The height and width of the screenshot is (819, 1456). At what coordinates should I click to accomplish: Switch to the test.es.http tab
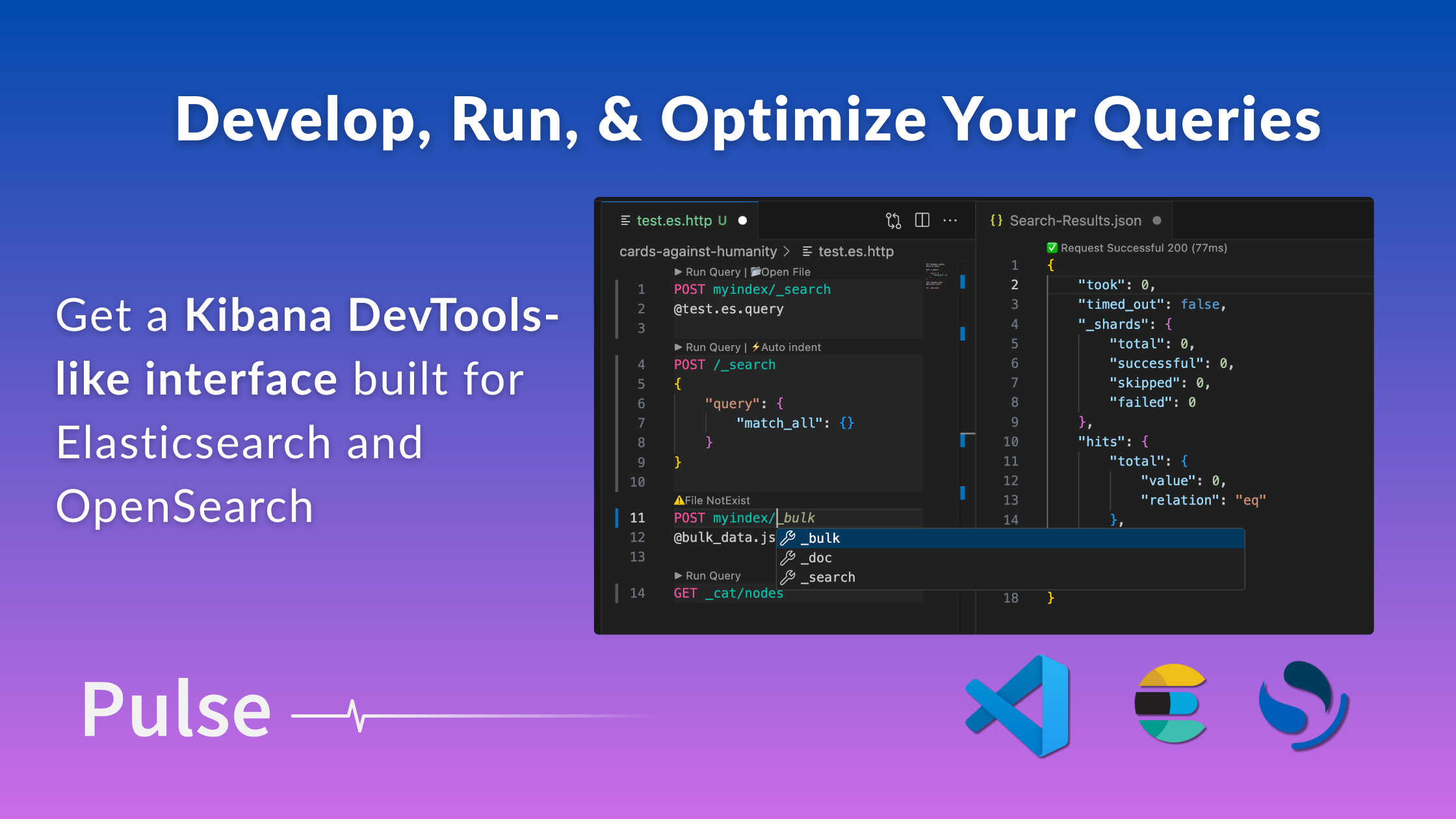(x=673, y=220)
